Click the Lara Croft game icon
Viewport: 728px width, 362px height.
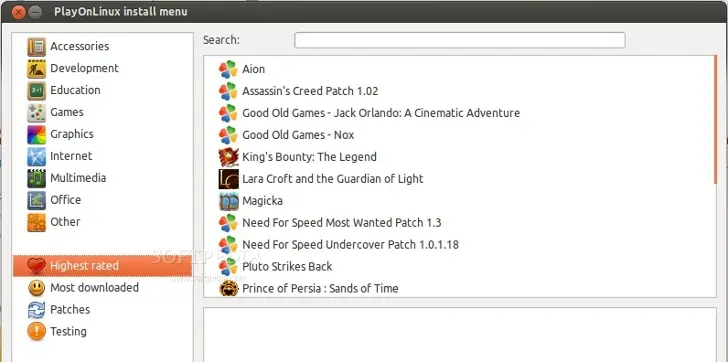pyautogui.click(x=228, y=179)
